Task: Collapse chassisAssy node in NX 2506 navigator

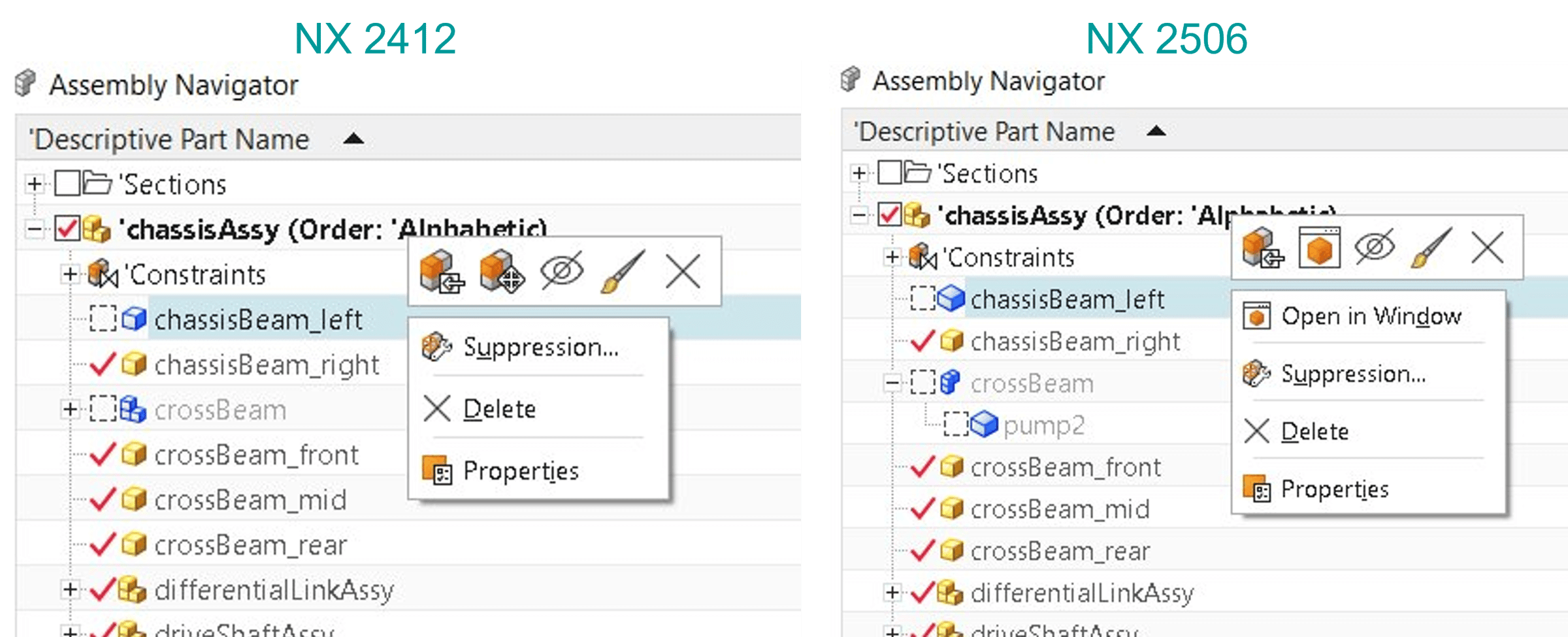Action: (860, 214)
